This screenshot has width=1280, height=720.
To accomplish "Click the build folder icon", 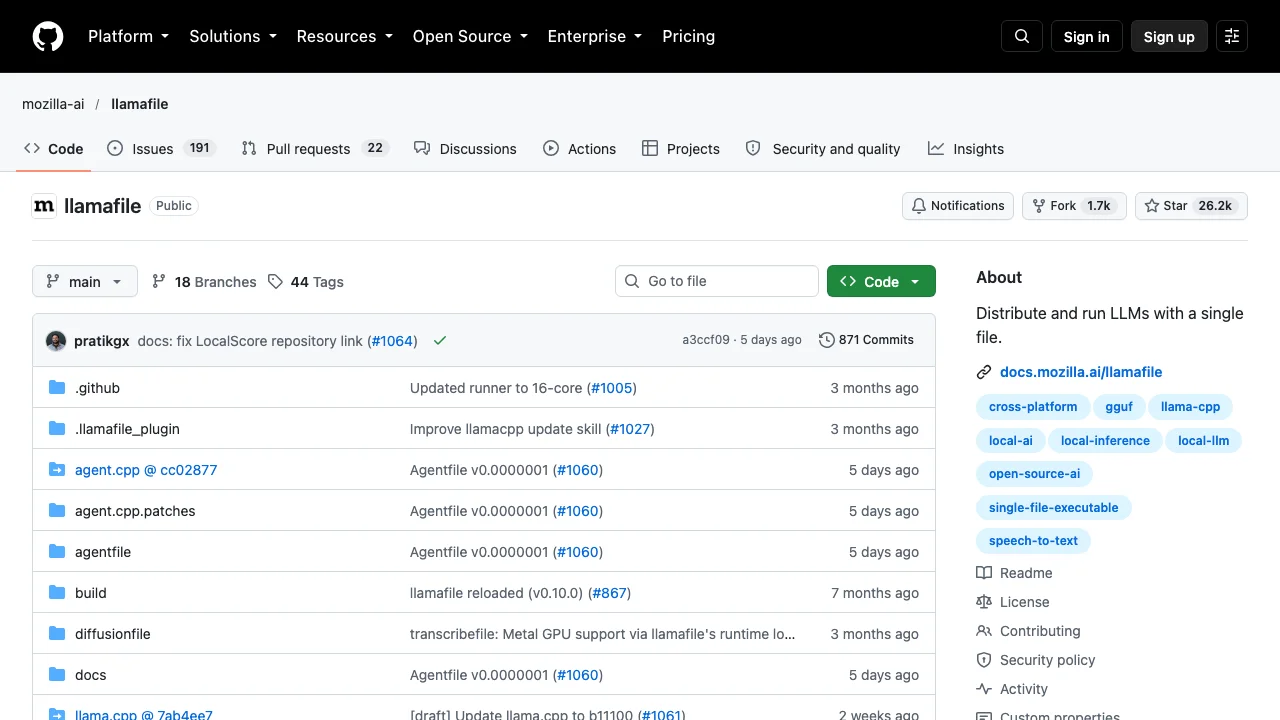I will pyautogui.click(x=57, y=593).
